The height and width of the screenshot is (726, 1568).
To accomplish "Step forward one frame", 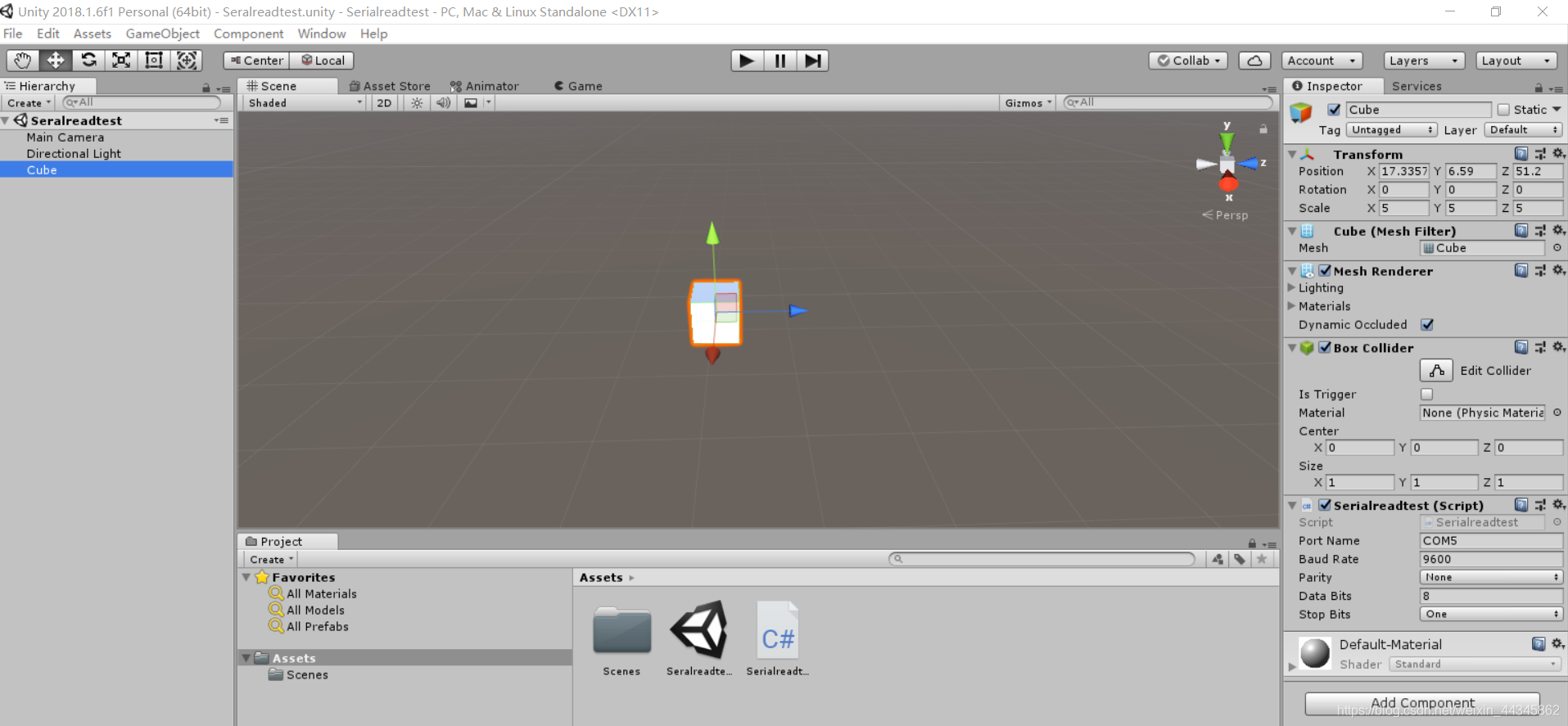I will (812, 61).
